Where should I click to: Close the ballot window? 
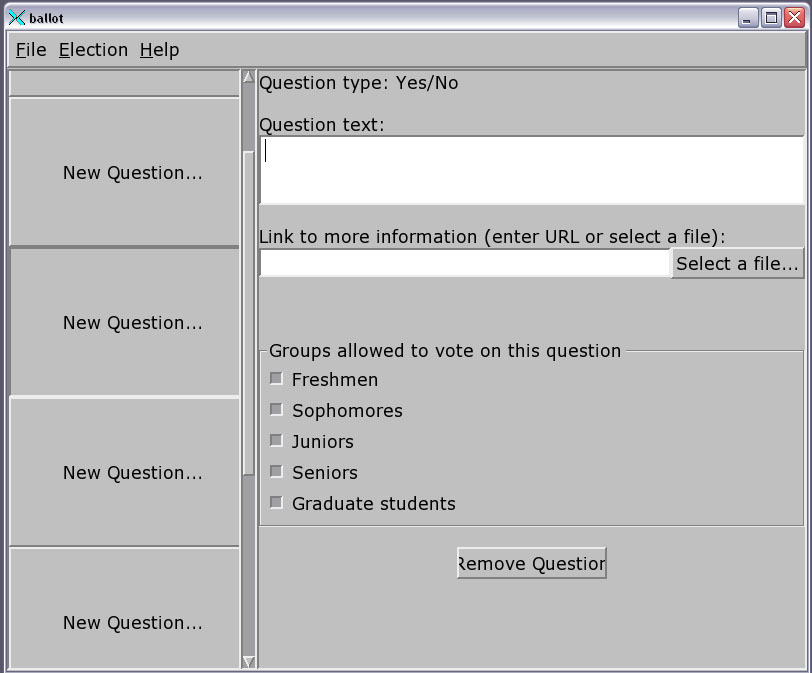pos(794,18)
